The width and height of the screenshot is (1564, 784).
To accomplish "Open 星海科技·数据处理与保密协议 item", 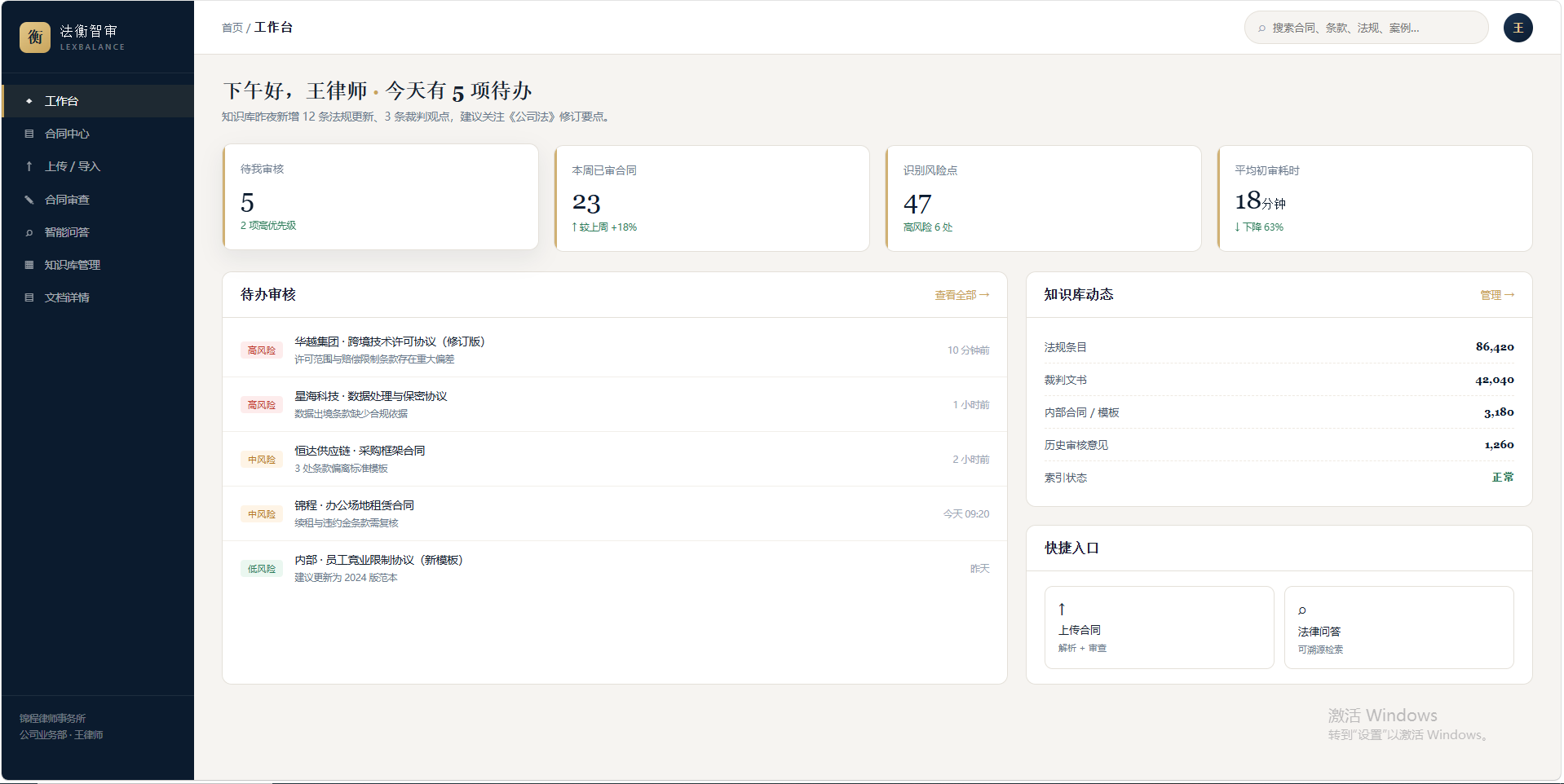I will coord(615,404).
